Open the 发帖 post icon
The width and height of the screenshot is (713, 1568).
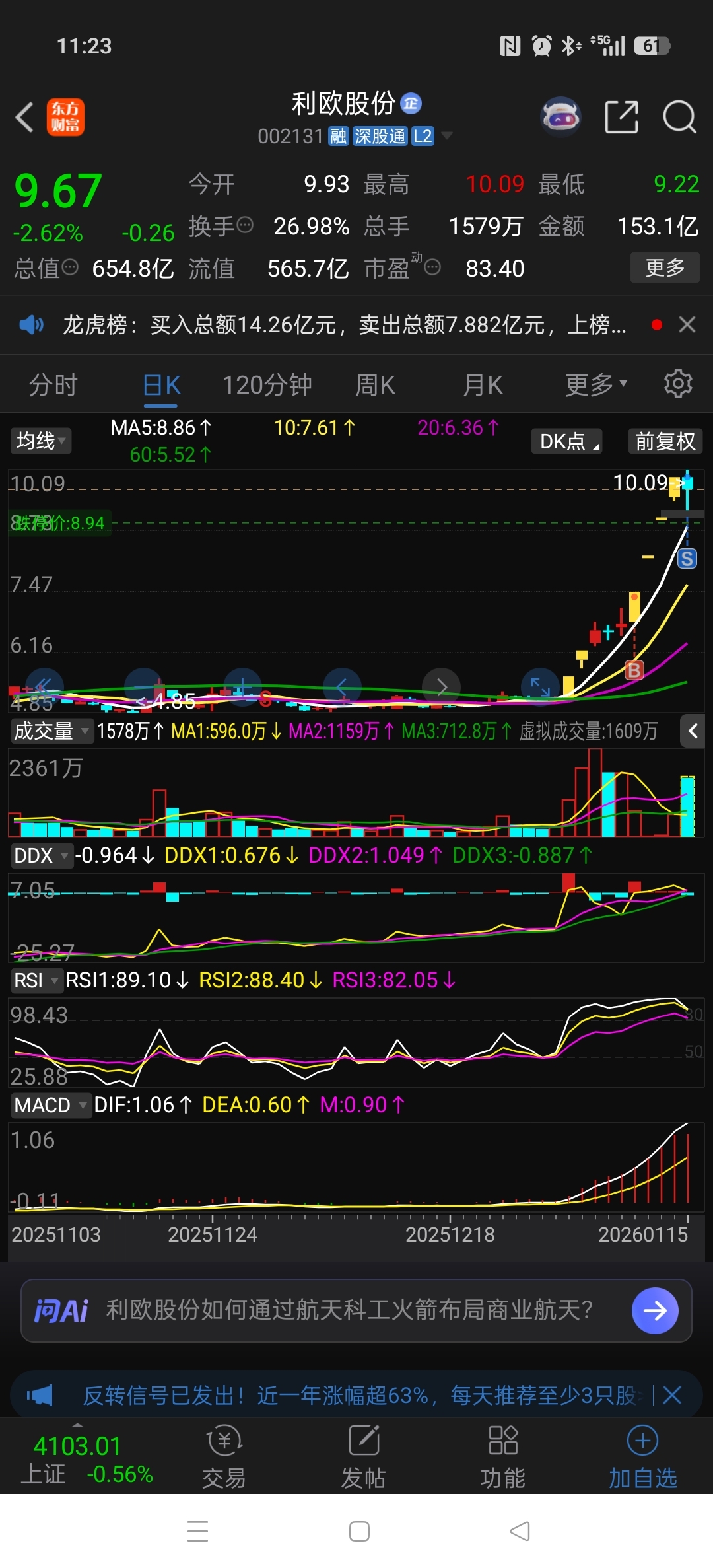pos(363,1458)
